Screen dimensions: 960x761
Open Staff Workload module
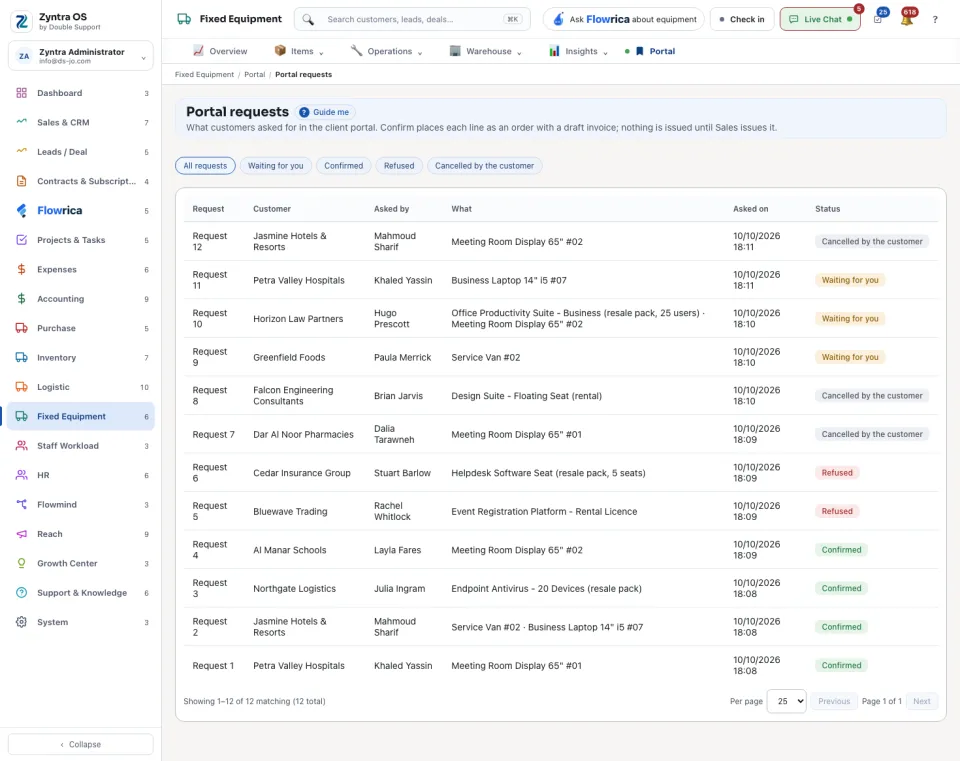point(81,446)
